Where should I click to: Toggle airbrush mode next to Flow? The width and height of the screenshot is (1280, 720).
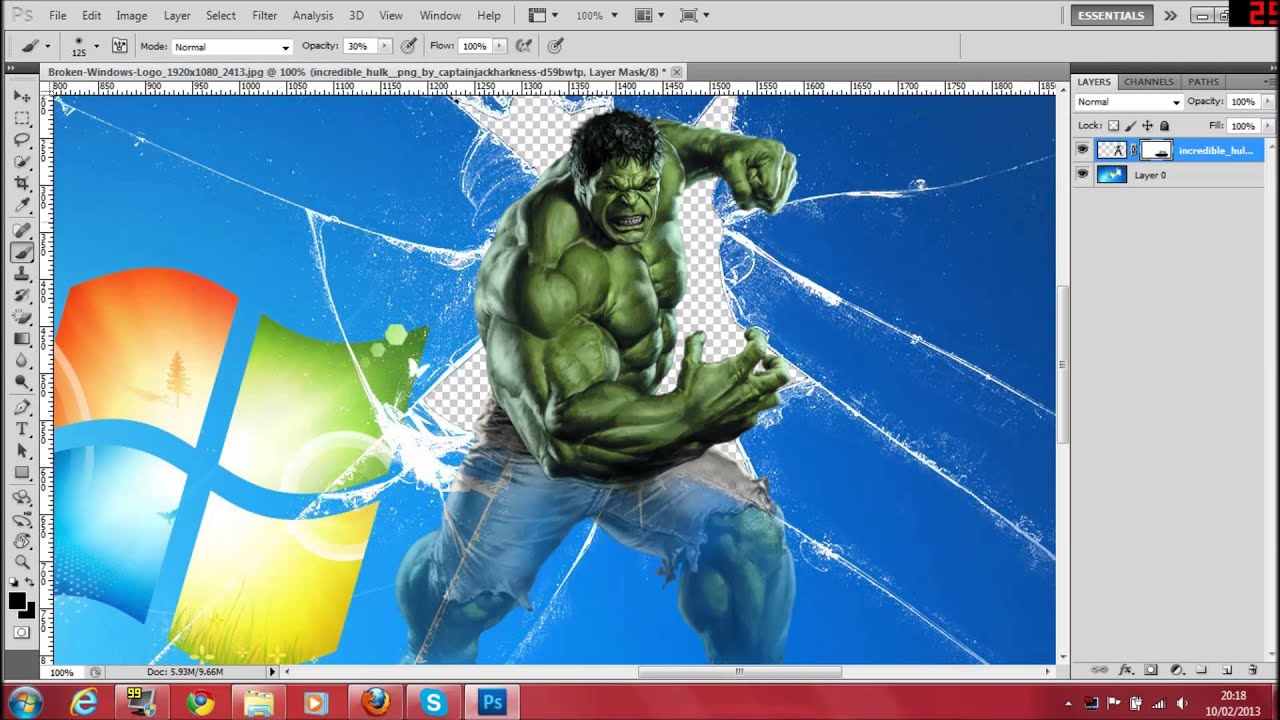(523, 46)
